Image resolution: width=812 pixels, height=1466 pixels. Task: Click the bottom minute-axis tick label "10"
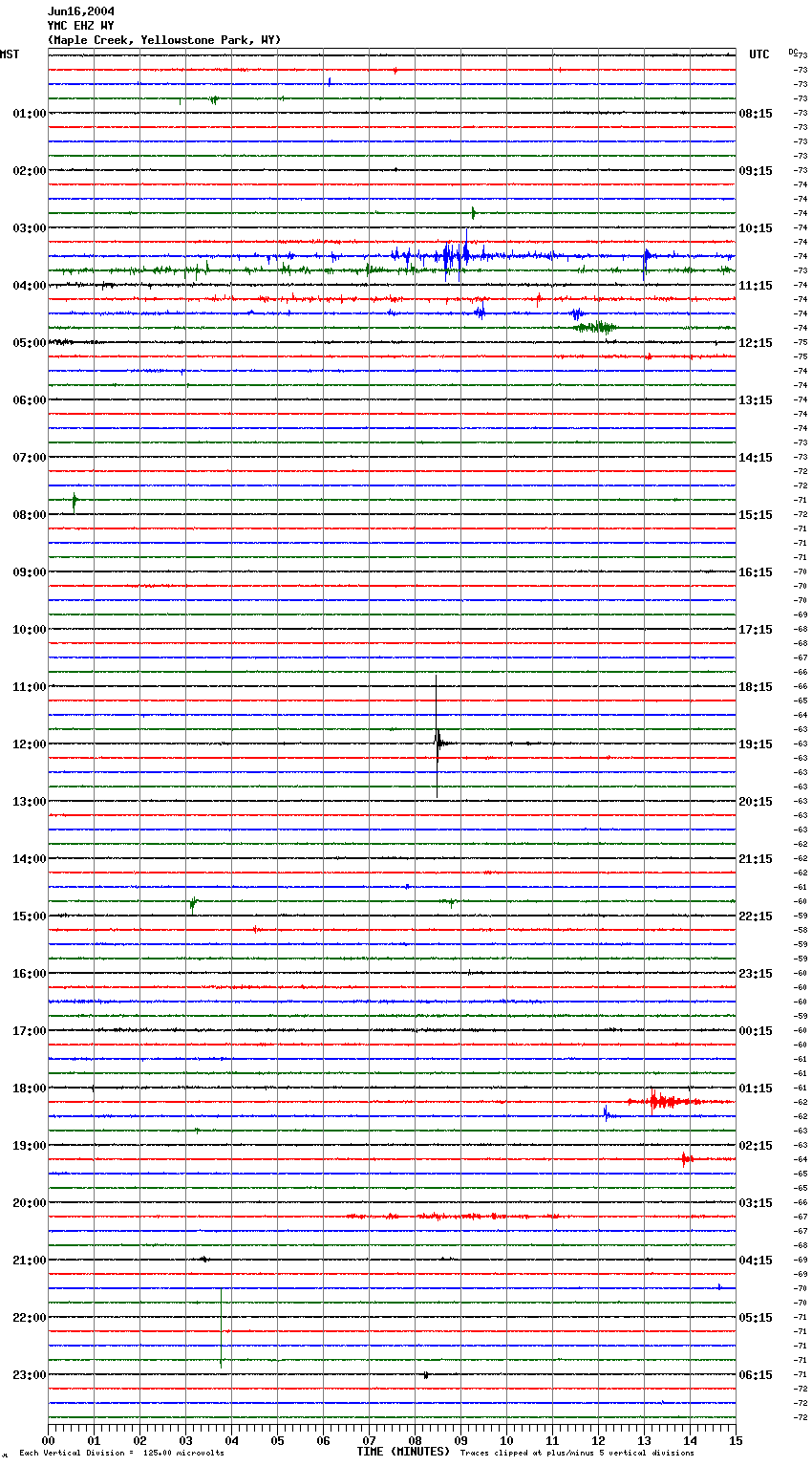(x=506, y=1441)
